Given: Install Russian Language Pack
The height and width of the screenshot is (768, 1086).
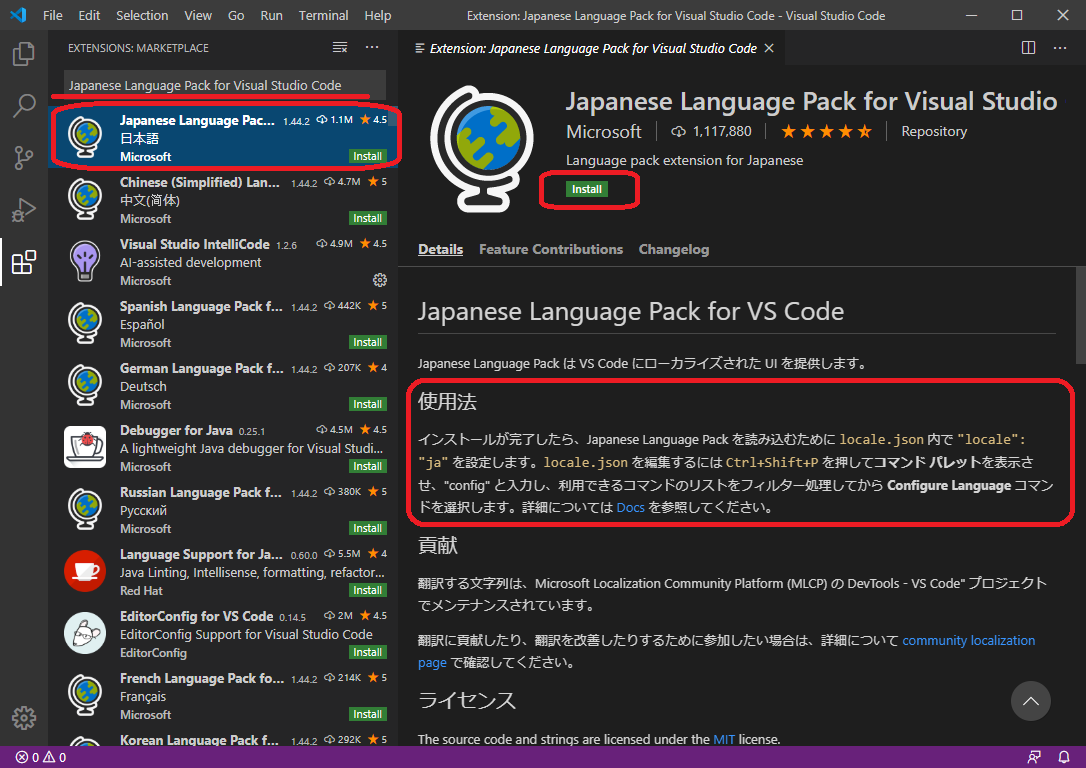Looking at the screenshot, I should [x=367, y=528].
